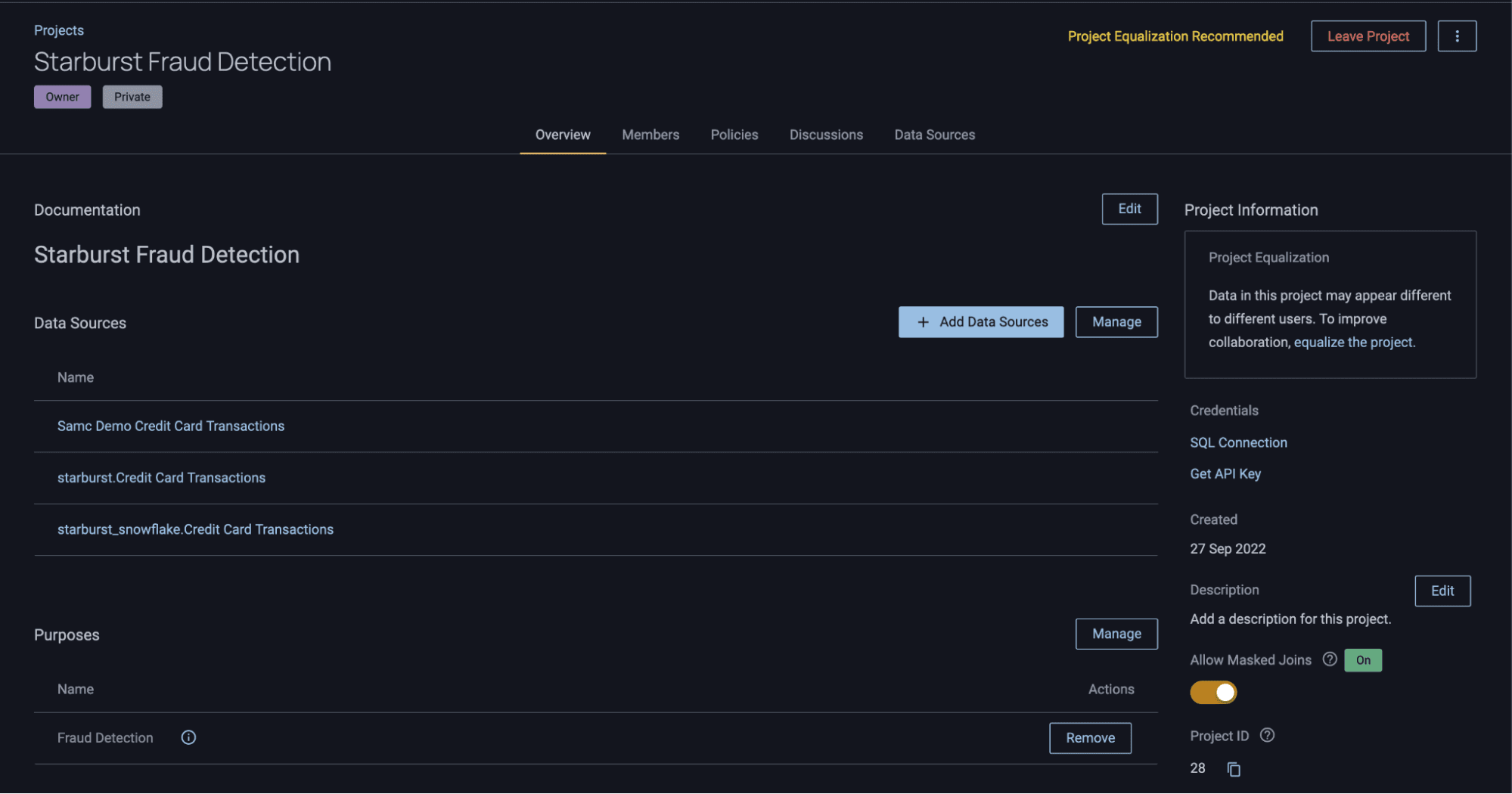Open the Members tab
This screenshot has width=1512, height=794.
(650, 135)
